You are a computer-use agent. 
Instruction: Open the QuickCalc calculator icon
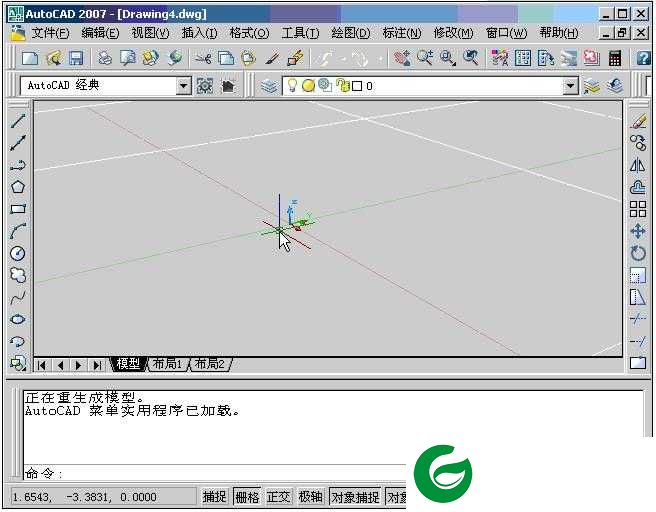[x=615, y=59]
